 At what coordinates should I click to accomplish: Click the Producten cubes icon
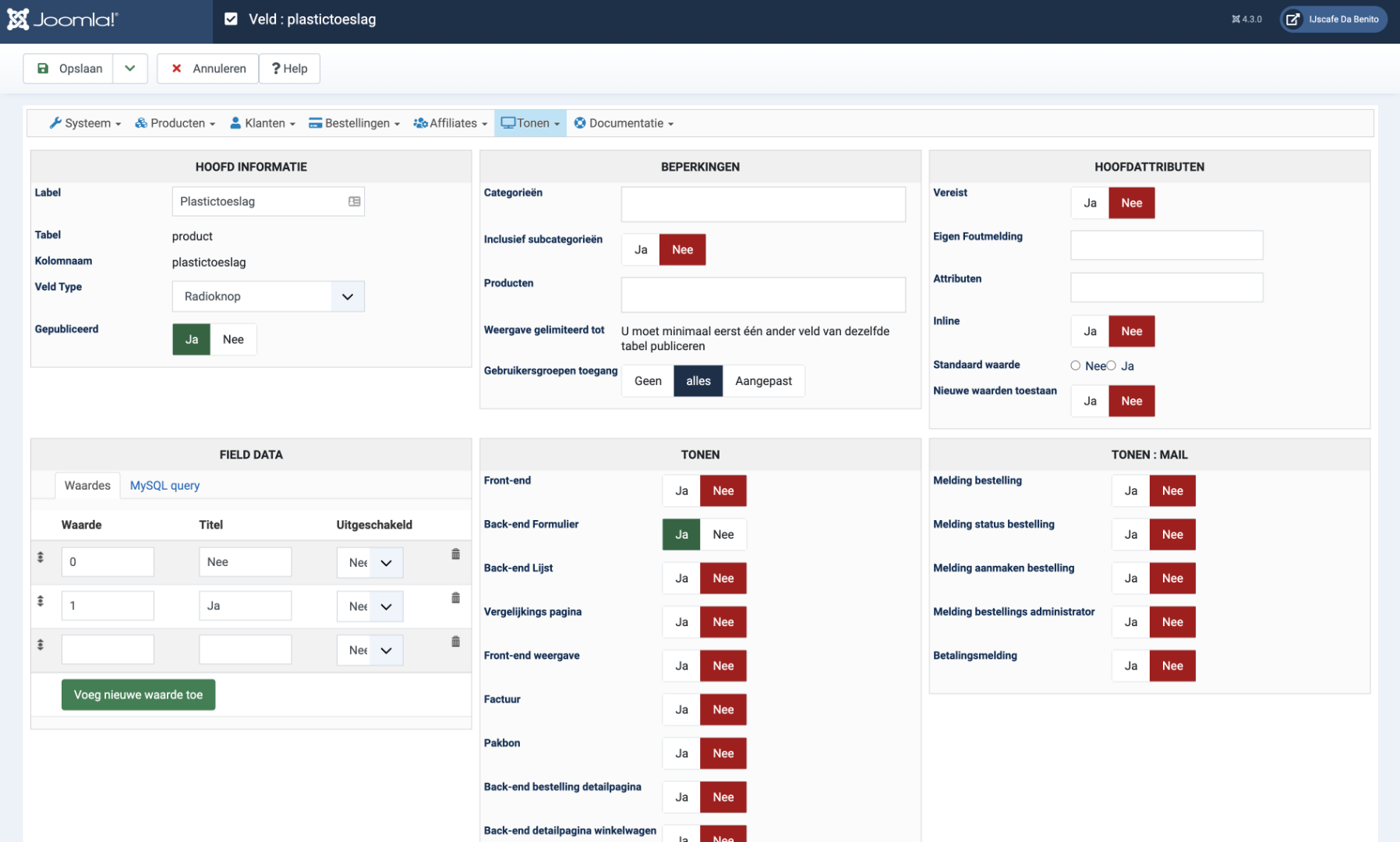(141, 123)
